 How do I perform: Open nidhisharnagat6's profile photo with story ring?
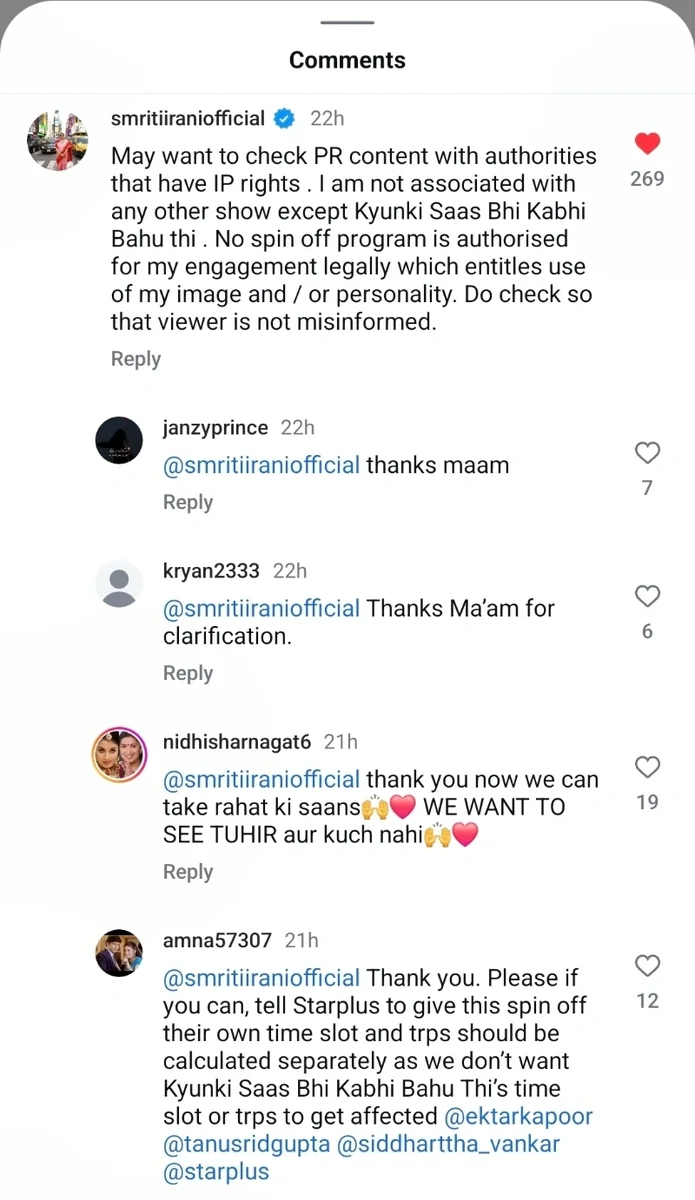(119, 754)
